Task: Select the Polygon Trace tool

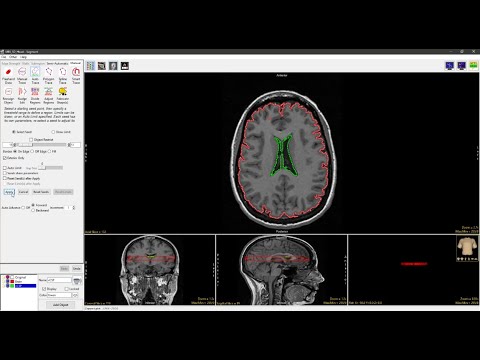Action: (49, 76)
